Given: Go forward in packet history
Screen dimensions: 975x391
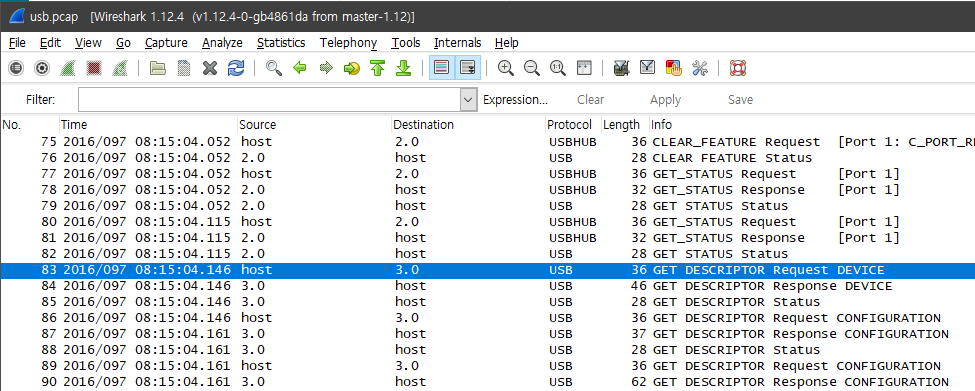Looking at the screenshot, I should (326, 68).
